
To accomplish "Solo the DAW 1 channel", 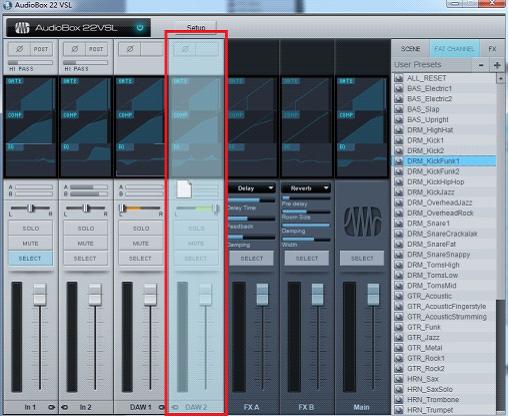I will (141, 228).
